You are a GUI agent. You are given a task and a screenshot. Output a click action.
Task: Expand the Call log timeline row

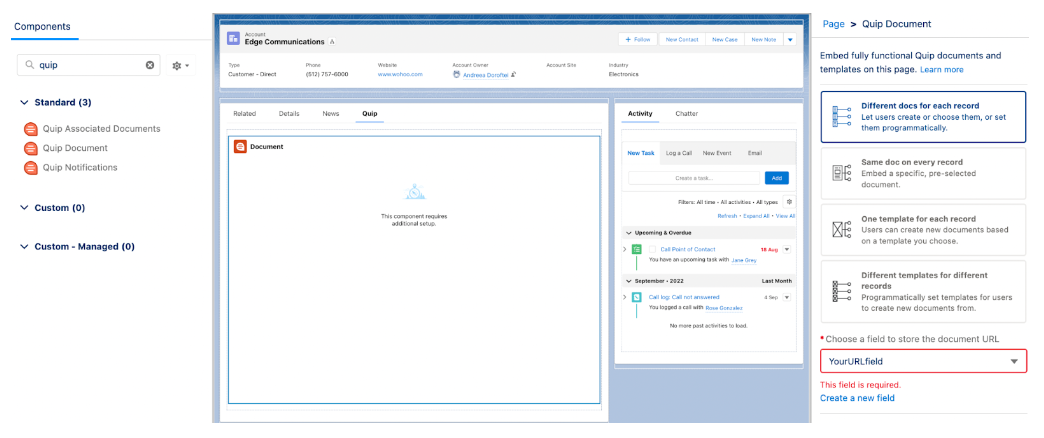pyautogui.click(x=625, y=297)
